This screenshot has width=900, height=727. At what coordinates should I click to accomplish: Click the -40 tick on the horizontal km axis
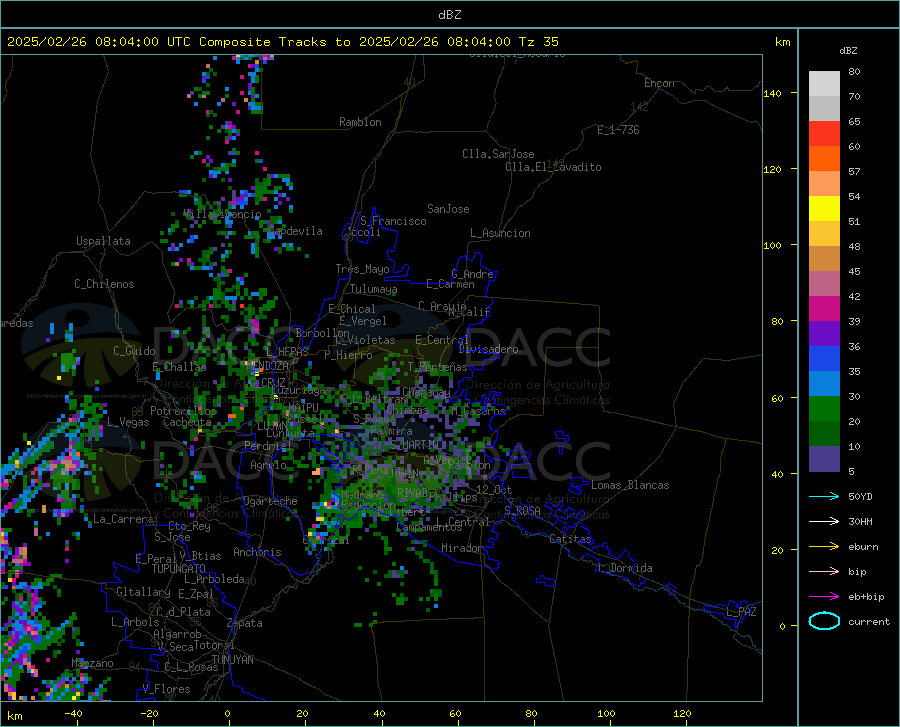click(x=73, y=714)
